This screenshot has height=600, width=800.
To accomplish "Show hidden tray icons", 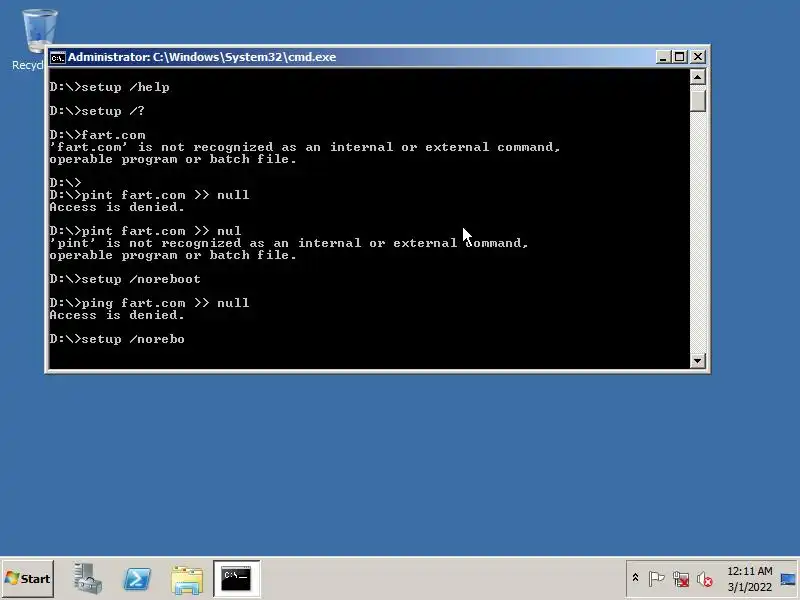I will pos(635,578).
